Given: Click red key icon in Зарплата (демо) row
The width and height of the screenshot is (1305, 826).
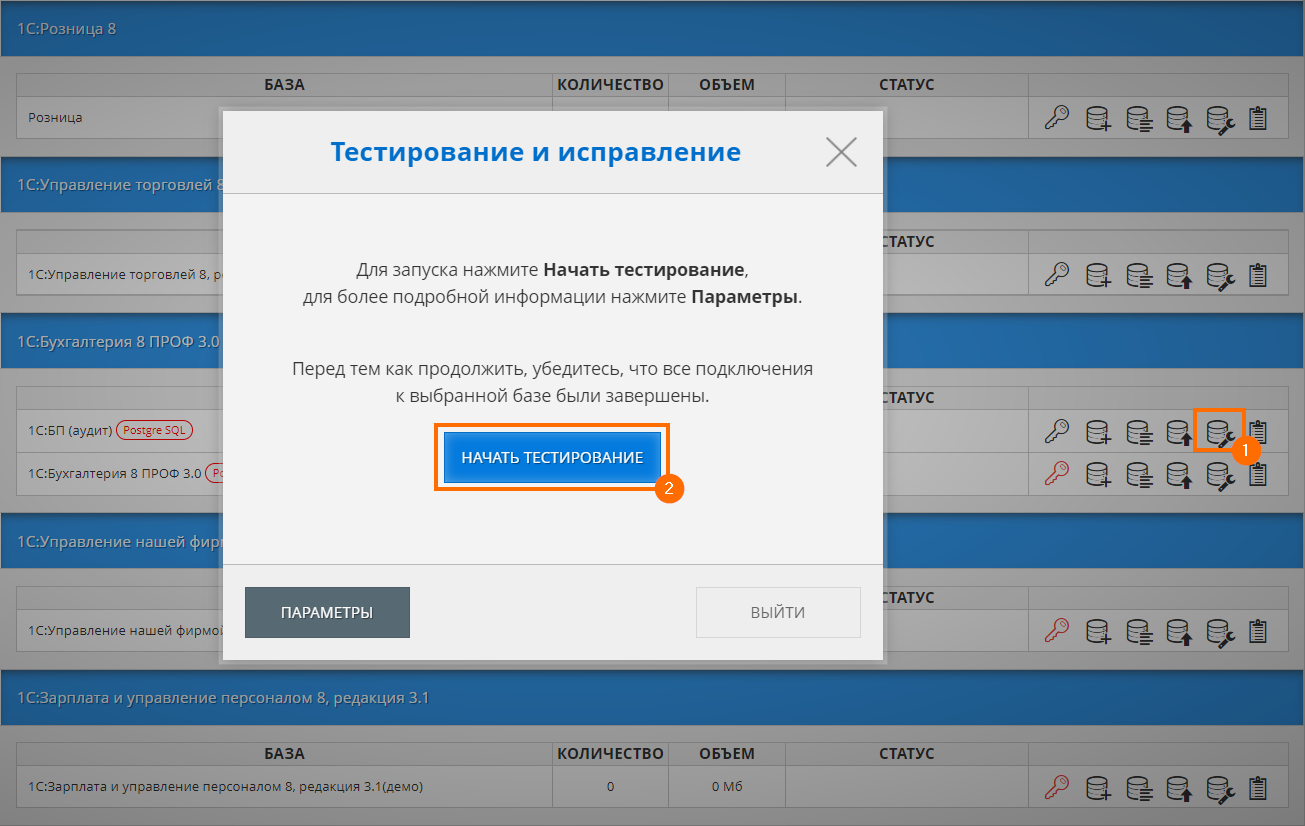Looking at the screenshot, I should click(1057, 787).
